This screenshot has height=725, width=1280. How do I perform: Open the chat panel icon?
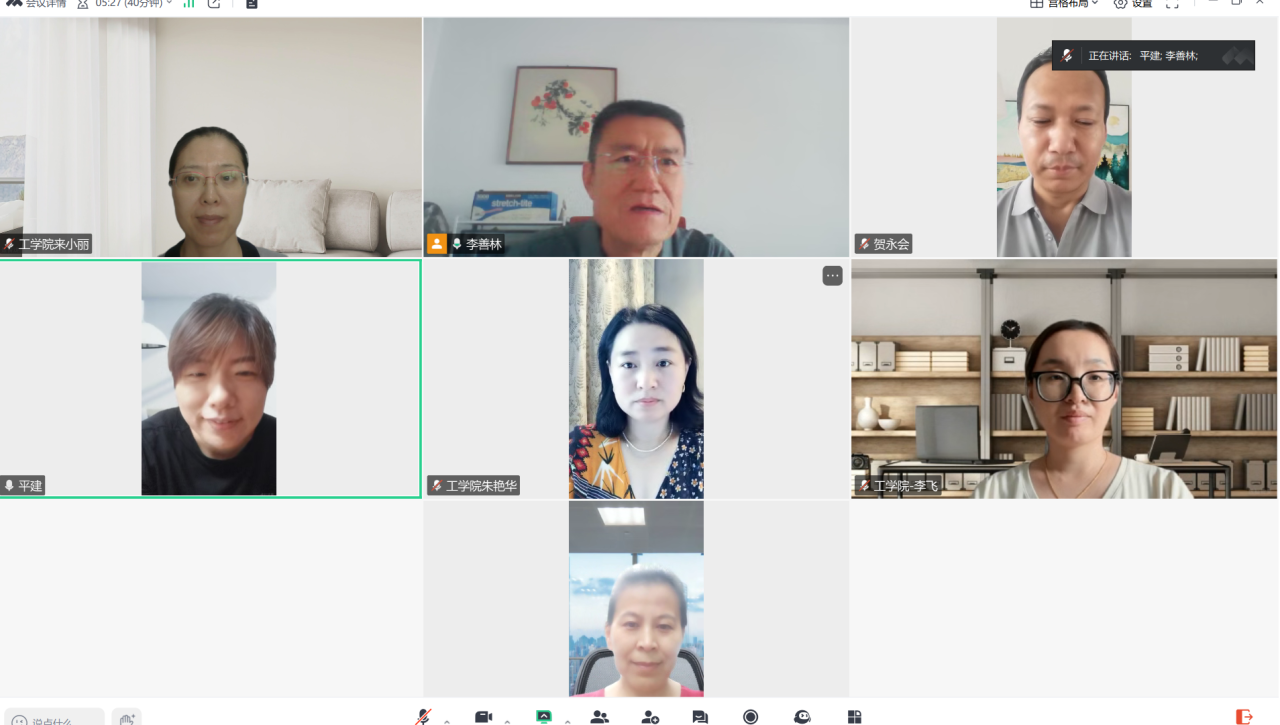pyautogui.click(x=700, y=717)
